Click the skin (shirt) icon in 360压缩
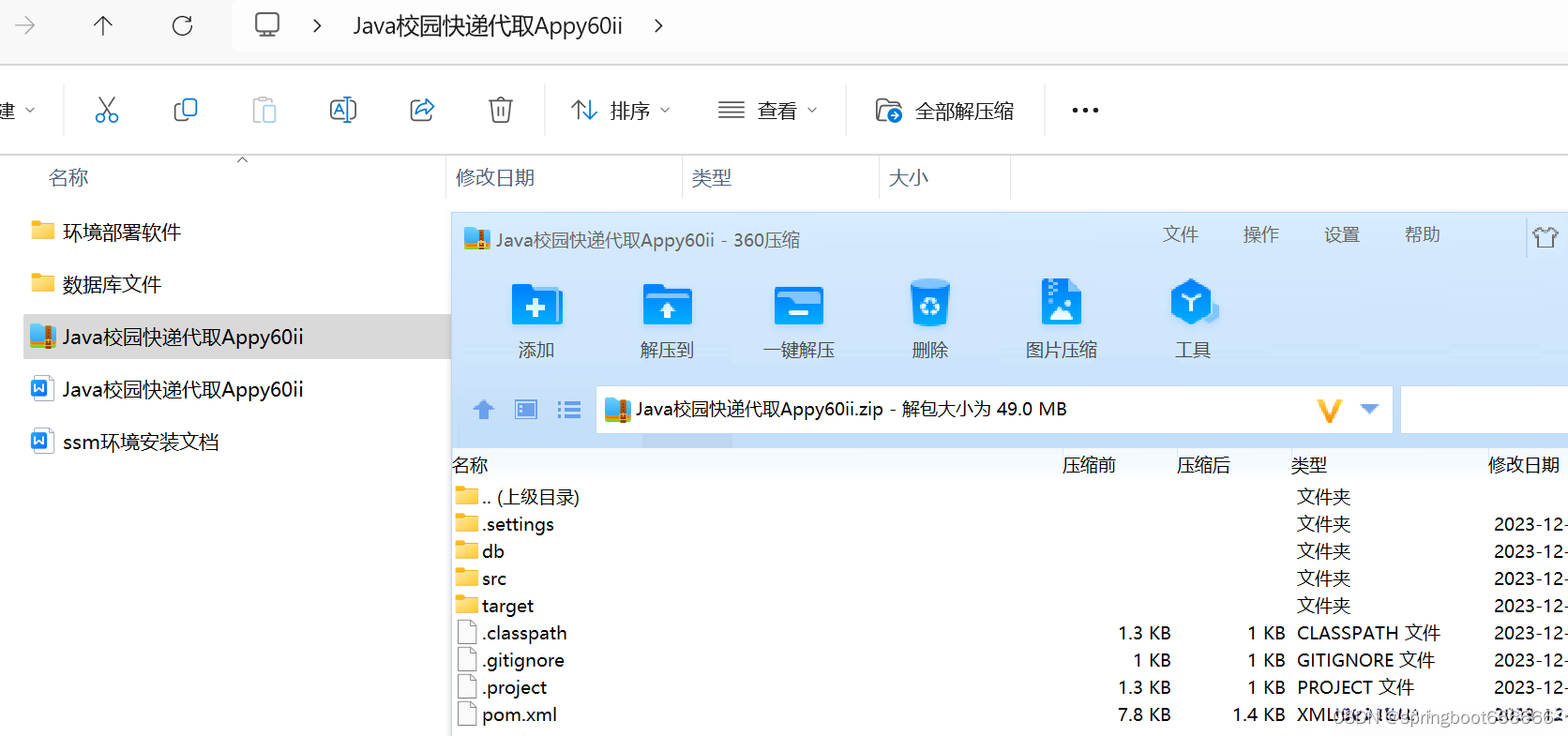Screen dimensions: 1568x736 point(1545,236)
